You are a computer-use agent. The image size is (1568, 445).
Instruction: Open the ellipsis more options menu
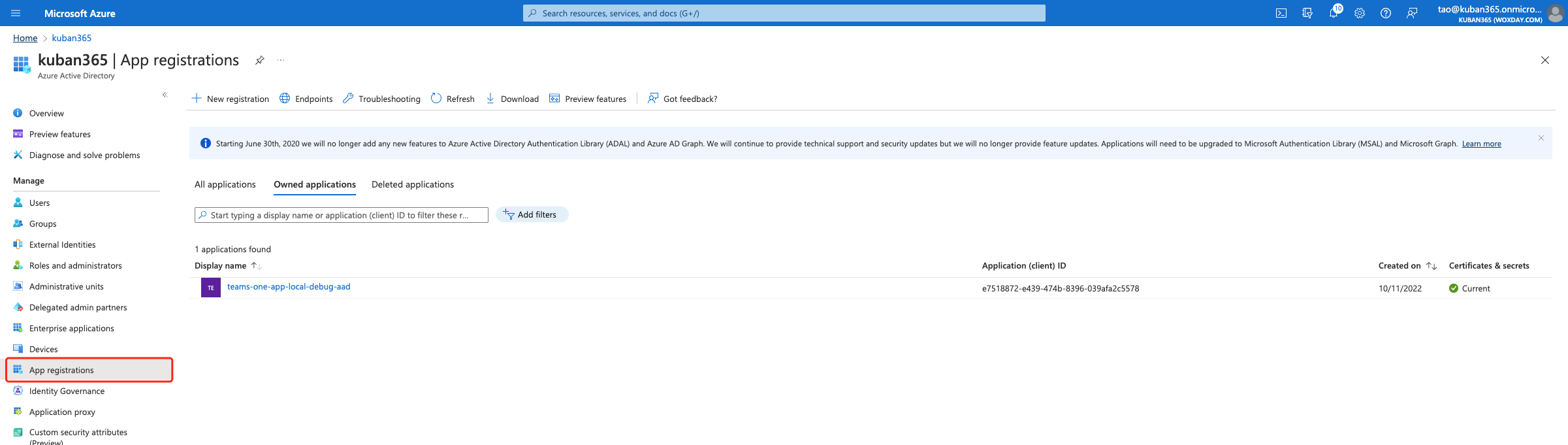click(x=281, y=60)
